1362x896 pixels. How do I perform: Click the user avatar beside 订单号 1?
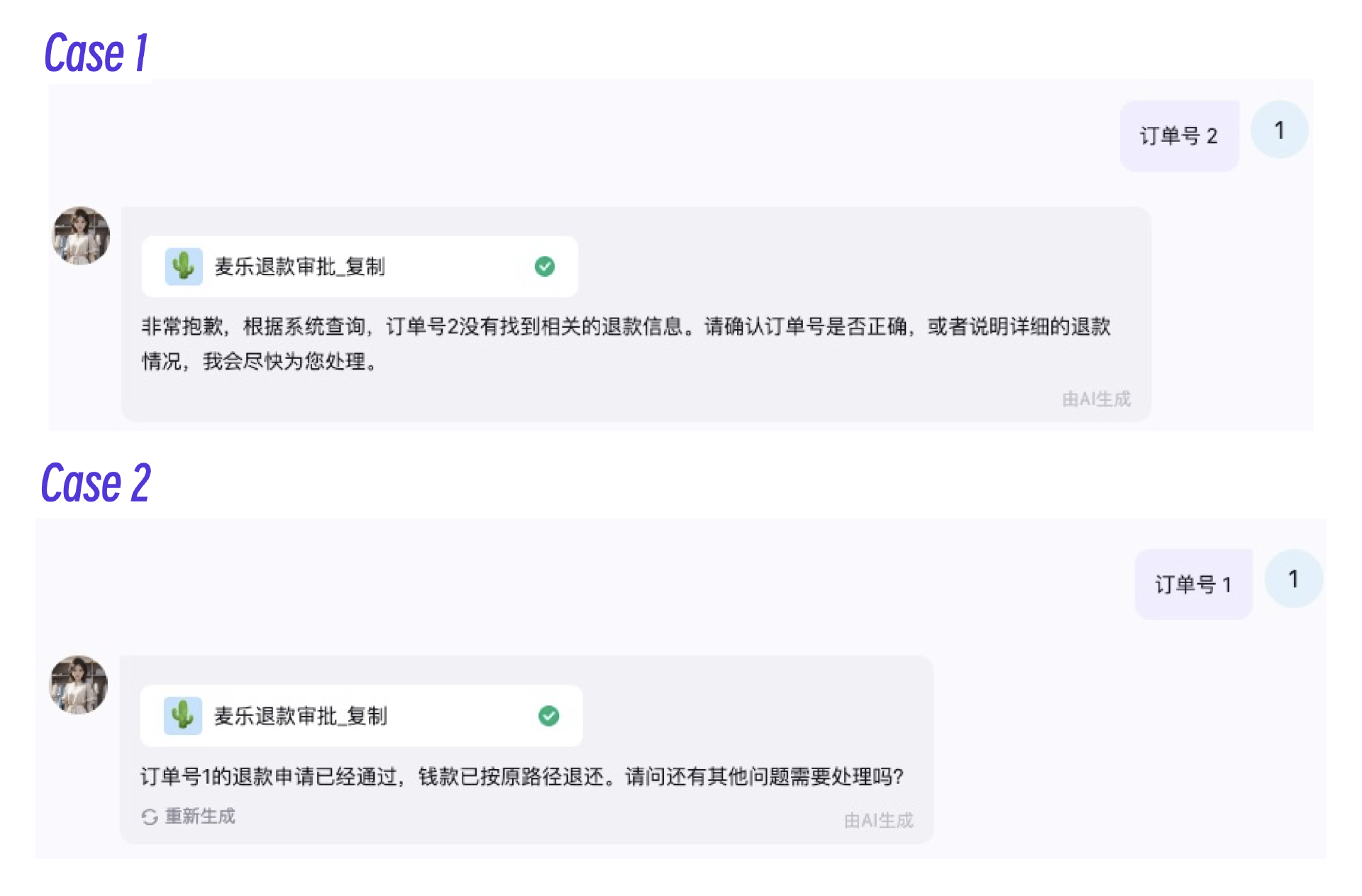click(x=1293, y=579)
